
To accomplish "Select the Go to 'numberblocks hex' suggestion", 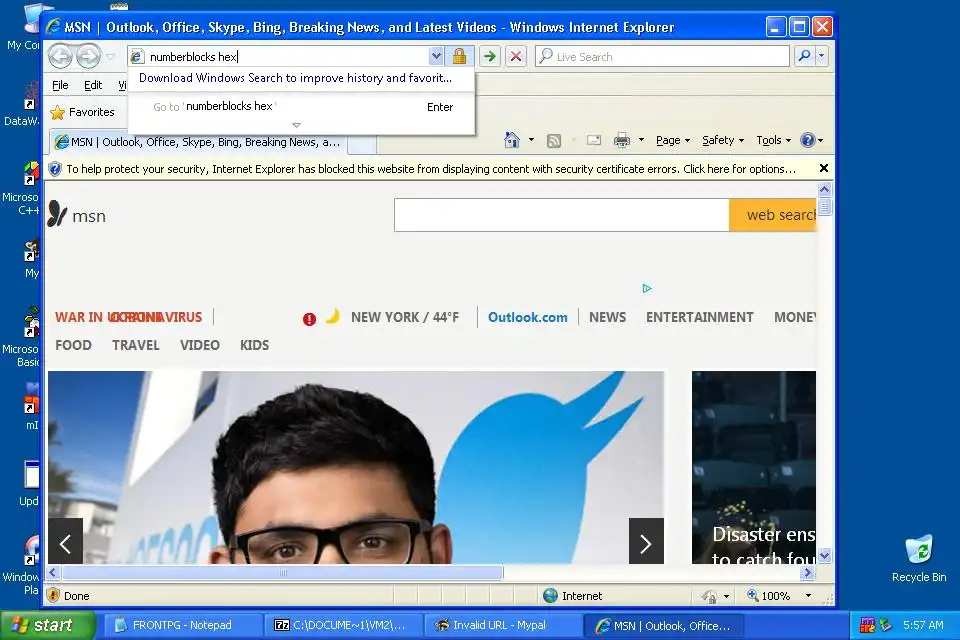I will coord(301,107).
